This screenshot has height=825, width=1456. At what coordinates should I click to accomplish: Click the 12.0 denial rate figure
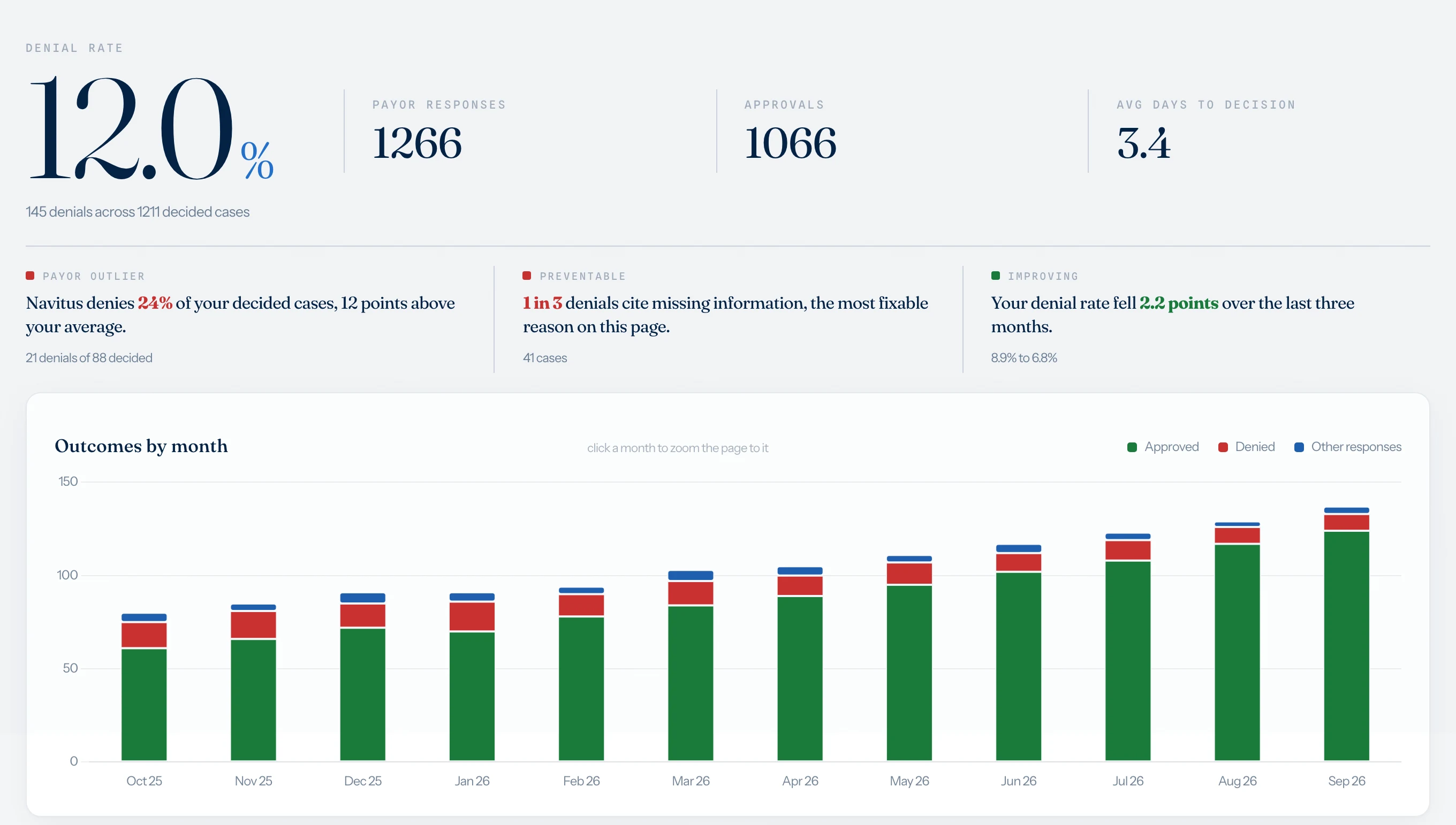pos(132,128)
